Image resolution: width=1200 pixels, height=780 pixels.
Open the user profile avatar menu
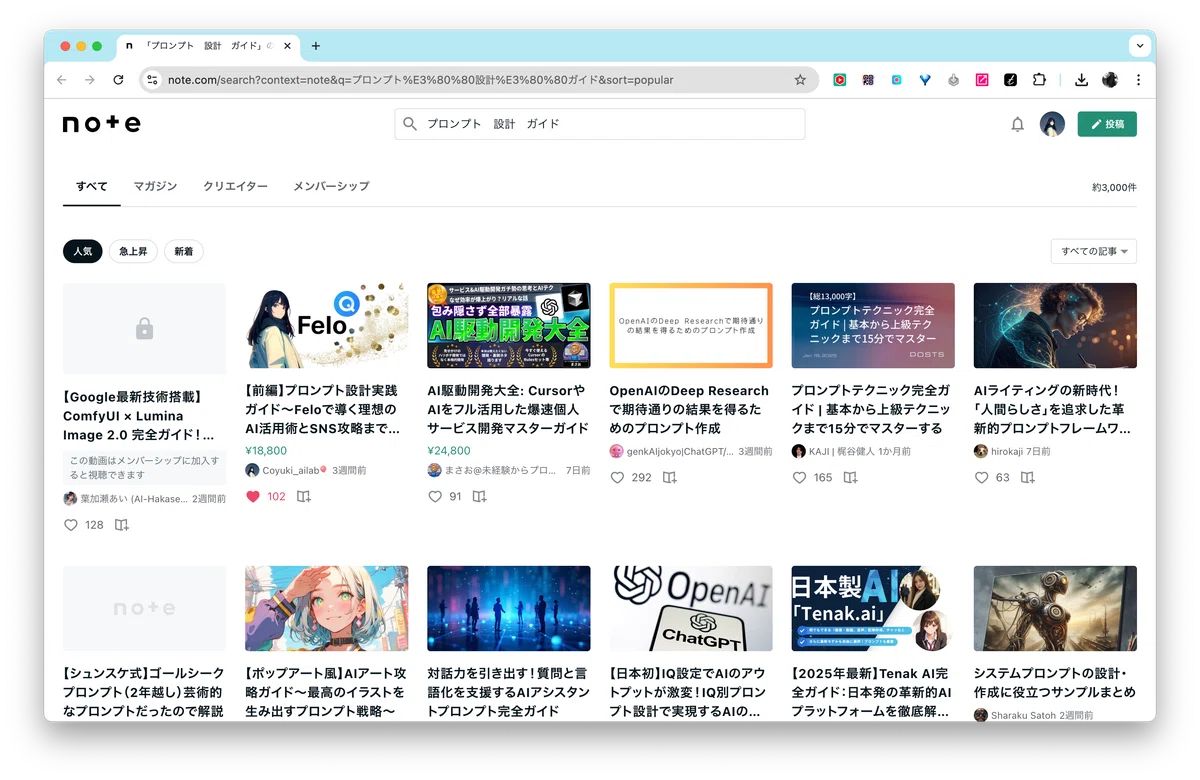1052,124
